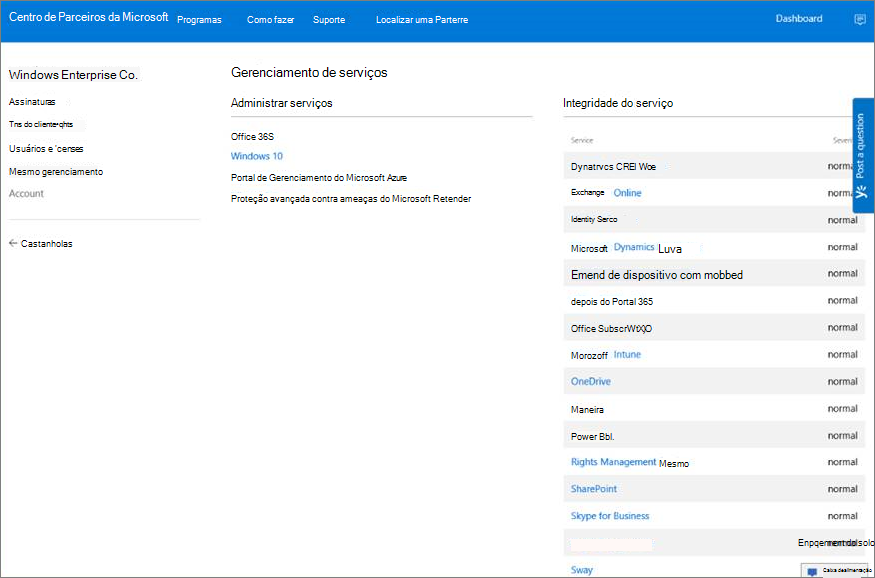Click depois do Portal 365 row text
Viewport: 875px width, 578px height.
pos(612,301)
